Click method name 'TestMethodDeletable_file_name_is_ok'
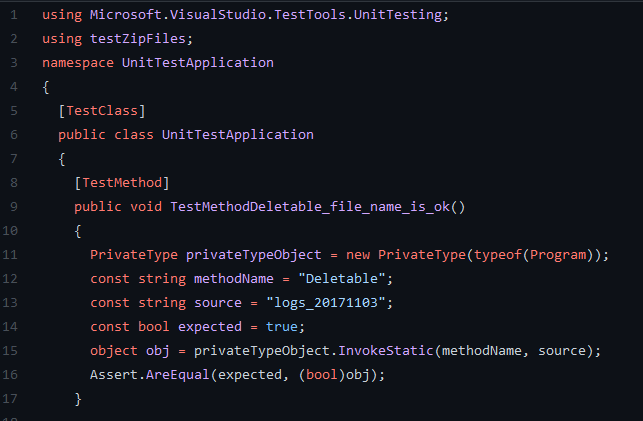Image resolution: width=643 pixels, height=421 pixels. [310, 207]
